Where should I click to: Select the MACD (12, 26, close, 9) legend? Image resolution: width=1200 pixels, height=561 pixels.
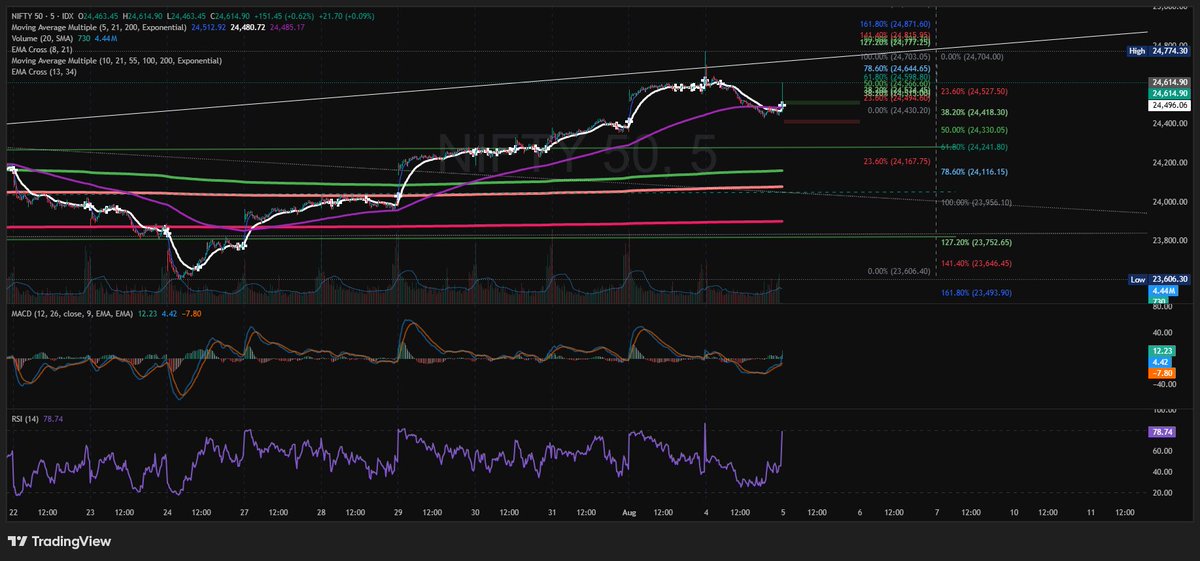[71, 314]
